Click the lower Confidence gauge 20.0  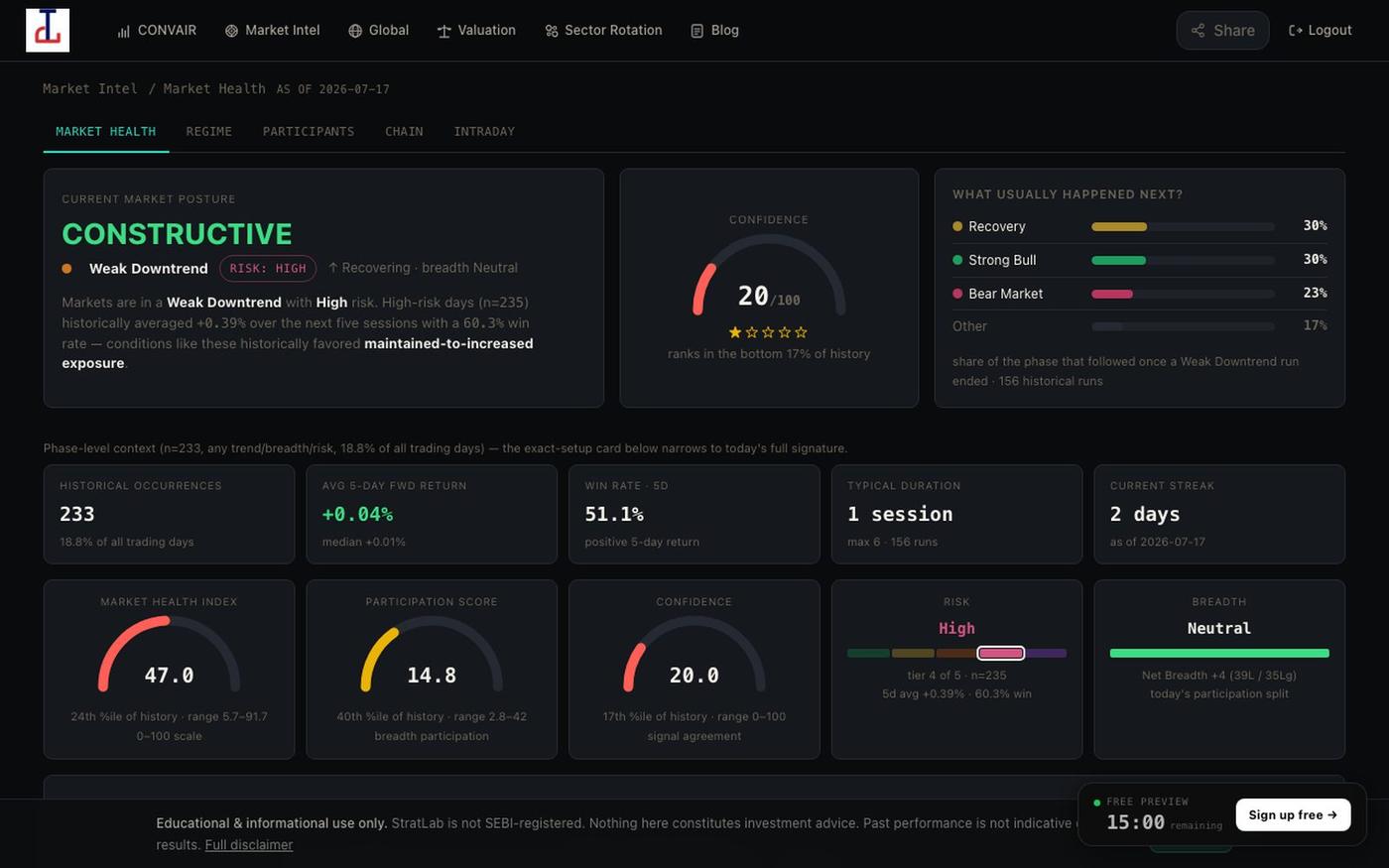pyautogui.click(x=694, y=656)
